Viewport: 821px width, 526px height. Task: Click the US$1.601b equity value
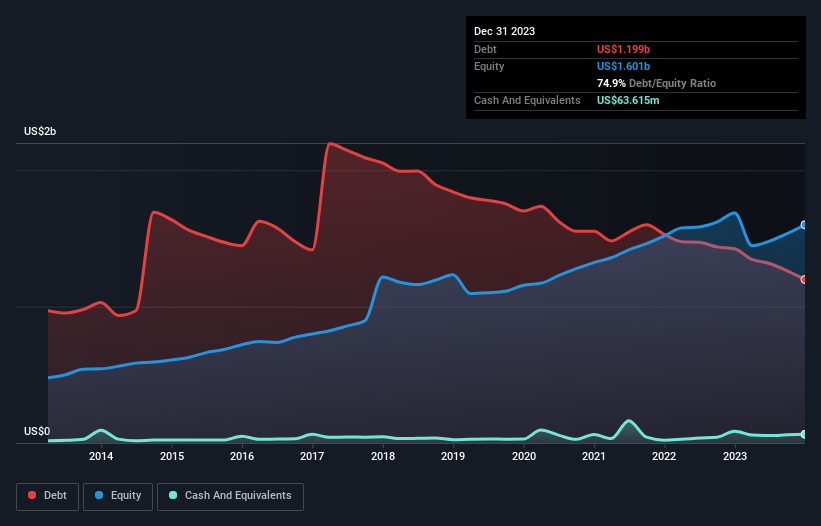coord(623,66)
